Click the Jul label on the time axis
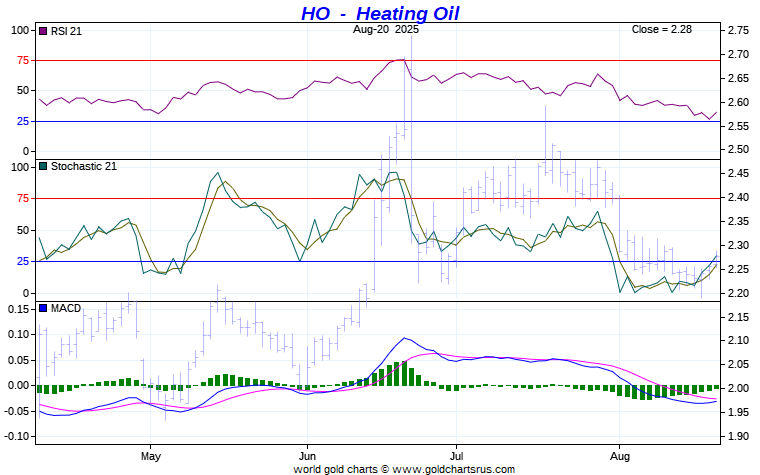Screen dimensions: 760x475 point(456,456)
